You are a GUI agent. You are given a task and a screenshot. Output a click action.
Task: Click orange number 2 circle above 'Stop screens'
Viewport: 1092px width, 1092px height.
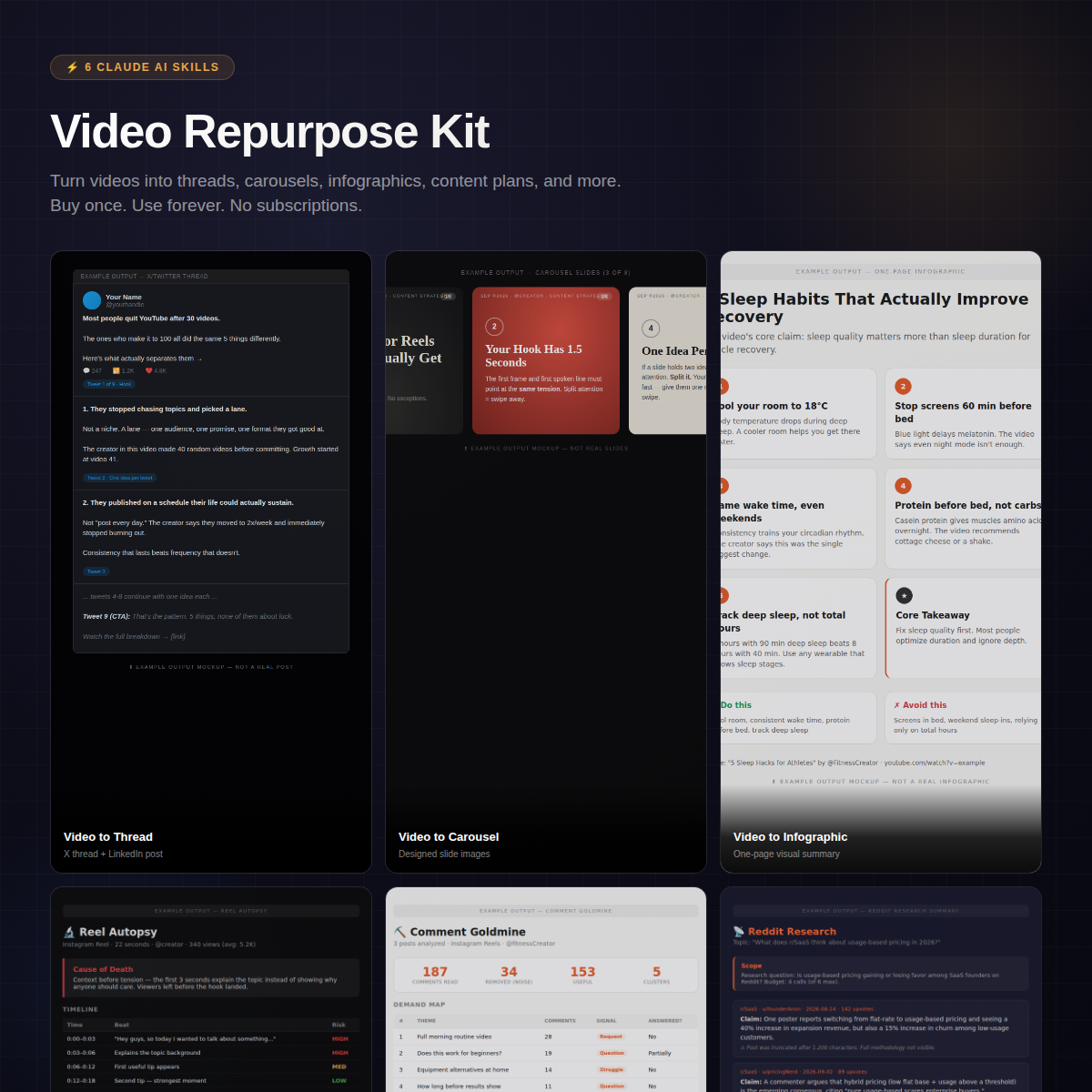(903, 387)
